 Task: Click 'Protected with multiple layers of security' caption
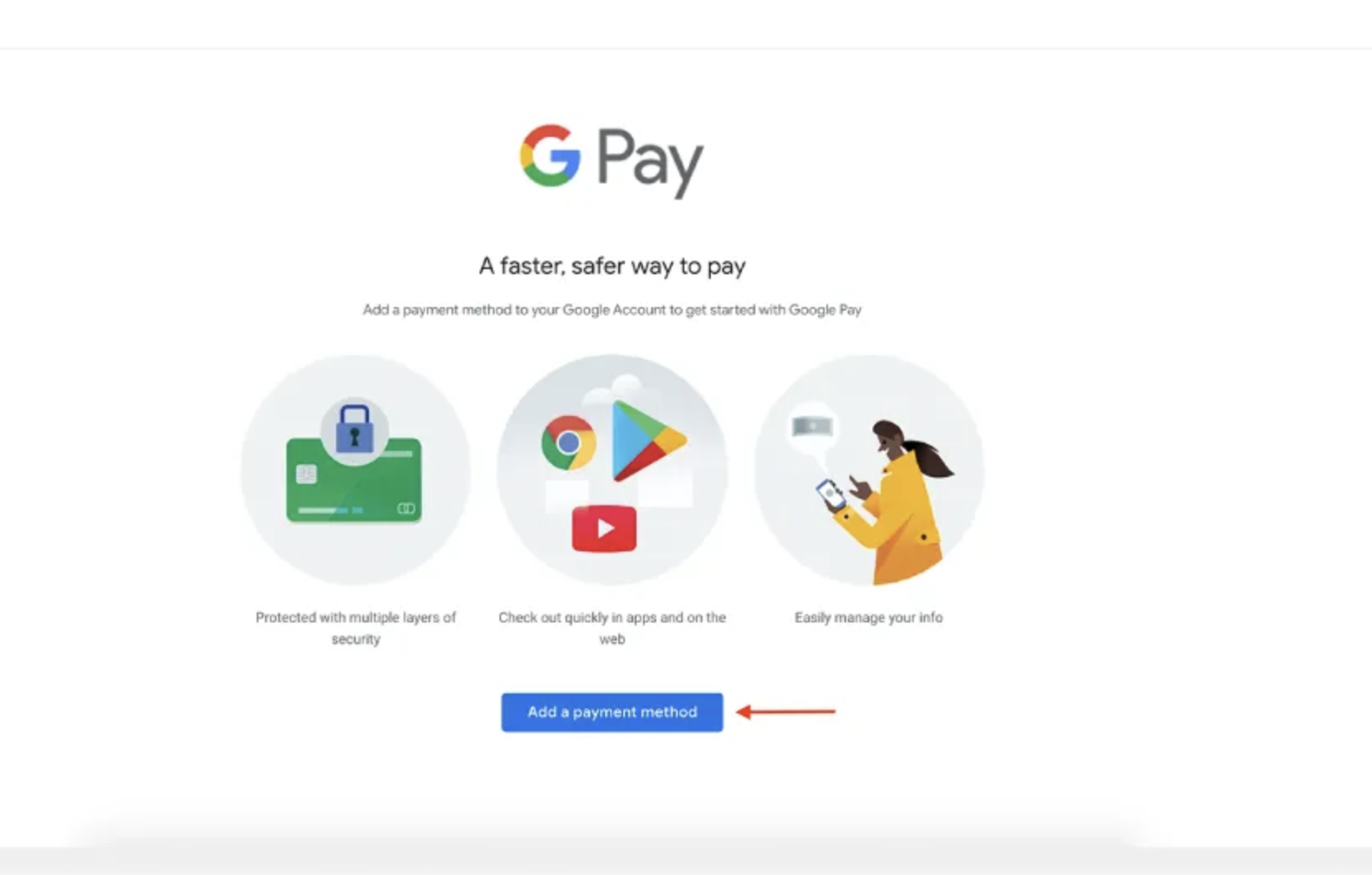356,627
